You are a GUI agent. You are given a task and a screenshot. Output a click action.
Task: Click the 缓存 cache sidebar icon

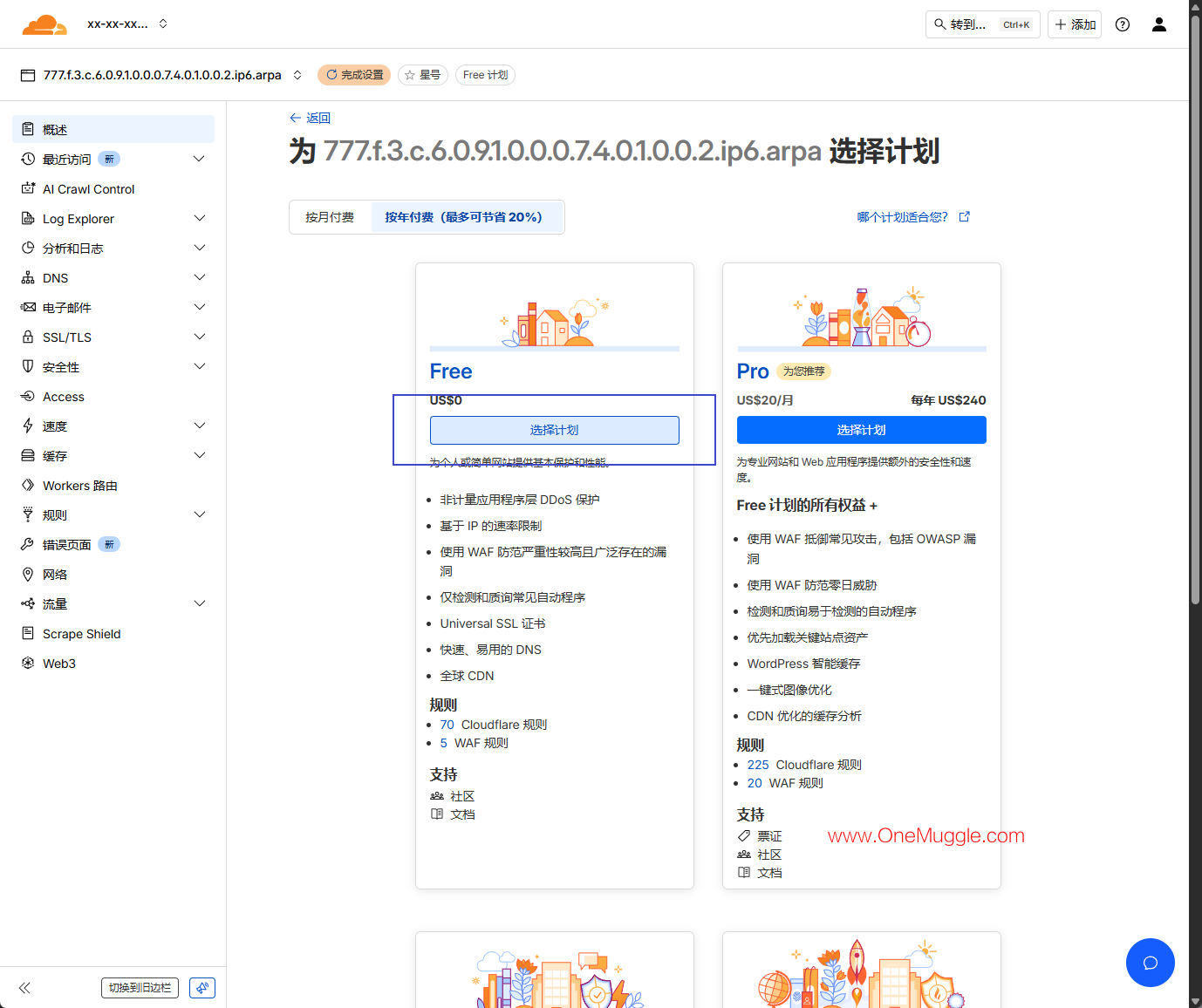pos(28,455)
